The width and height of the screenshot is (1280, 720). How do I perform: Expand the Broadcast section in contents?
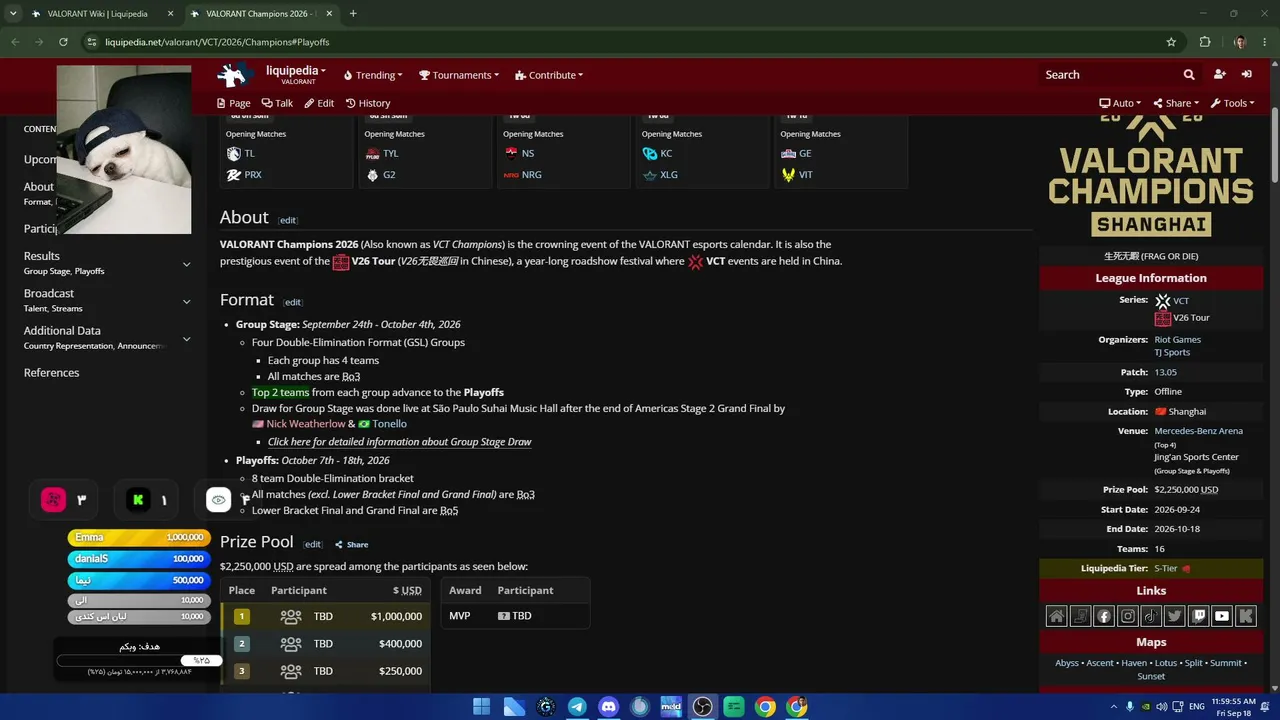coord(186,301)
